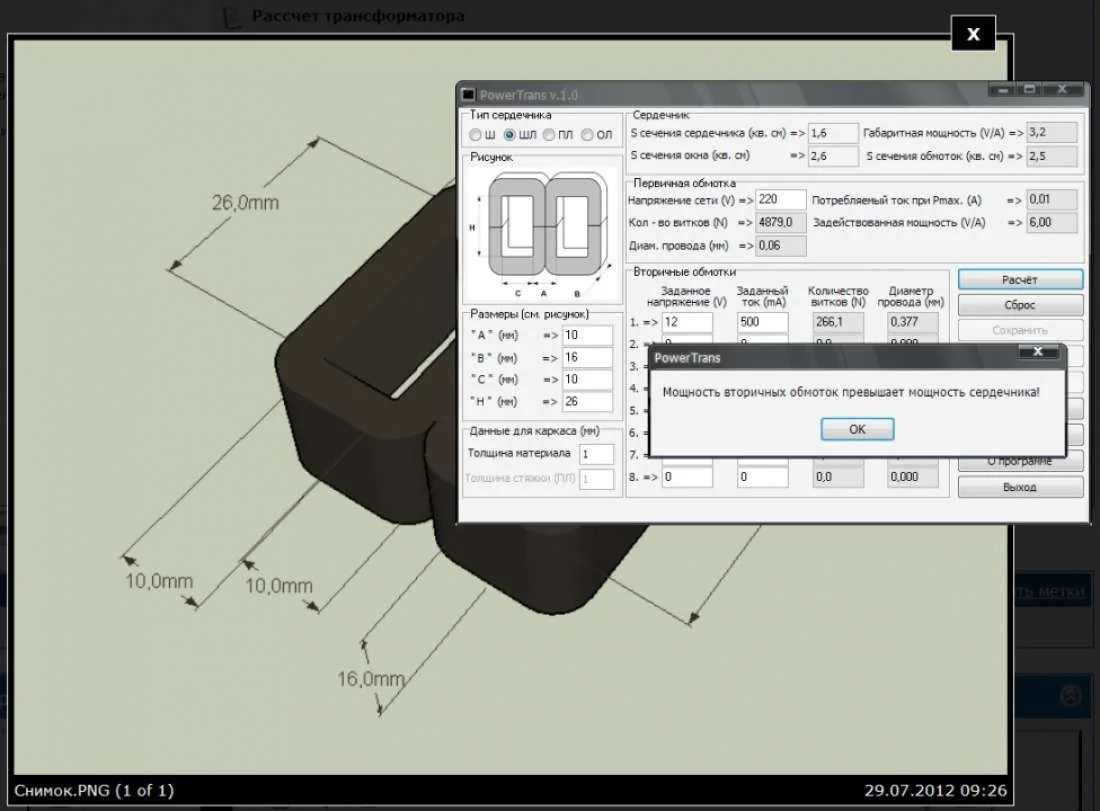Minimize the PowerTrans window

[x=1003, y=90]
